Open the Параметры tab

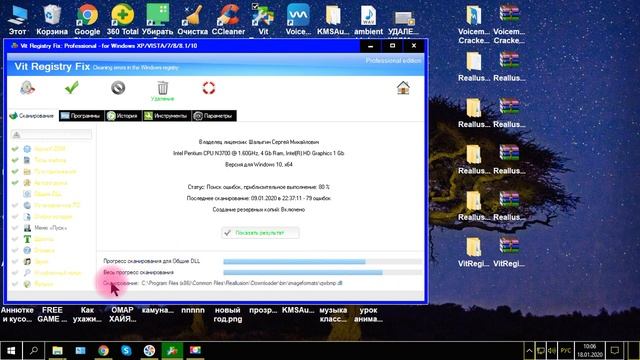coord(213,116)
